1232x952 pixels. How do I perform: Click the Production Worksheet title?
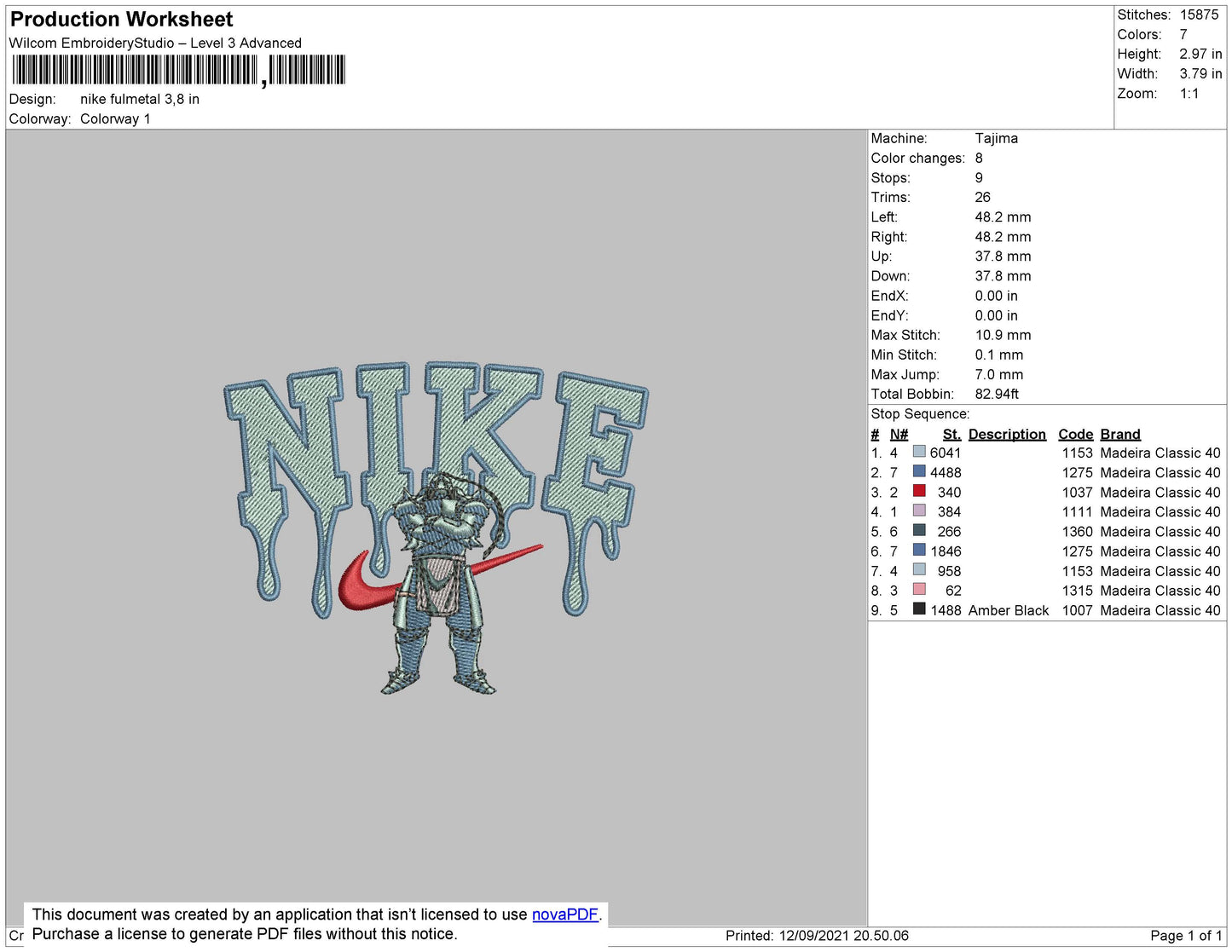121,20
